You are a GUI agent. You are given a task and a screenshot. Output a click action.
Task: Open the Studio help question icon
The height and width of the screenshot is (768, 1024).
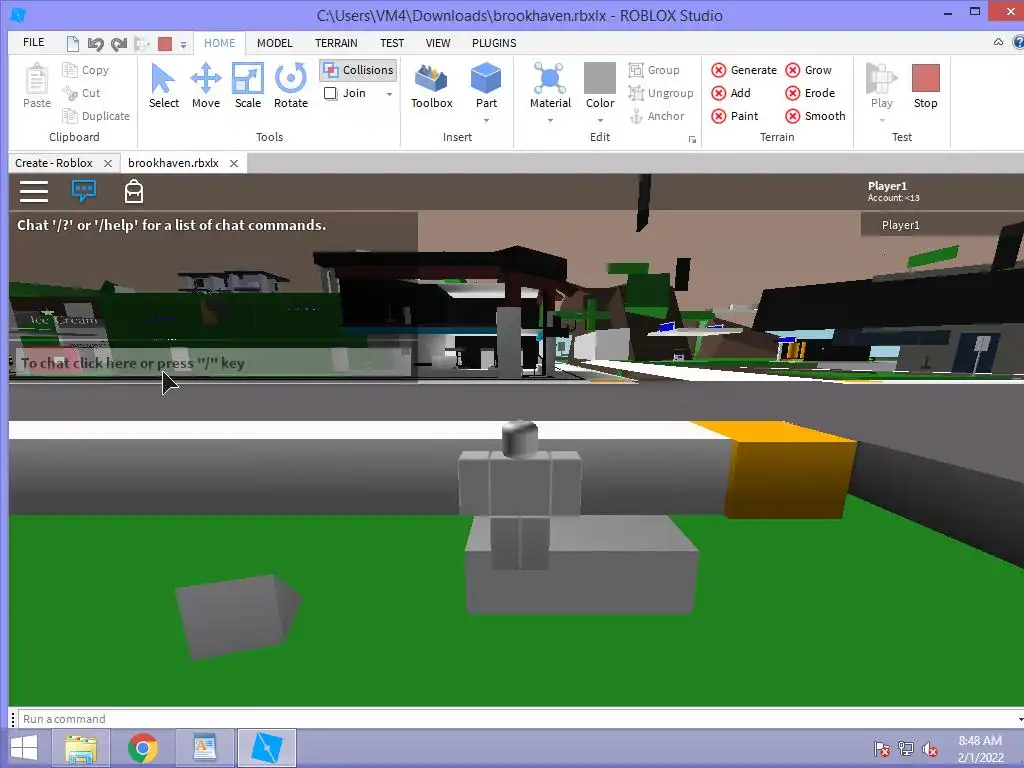tap(1018, 42)
